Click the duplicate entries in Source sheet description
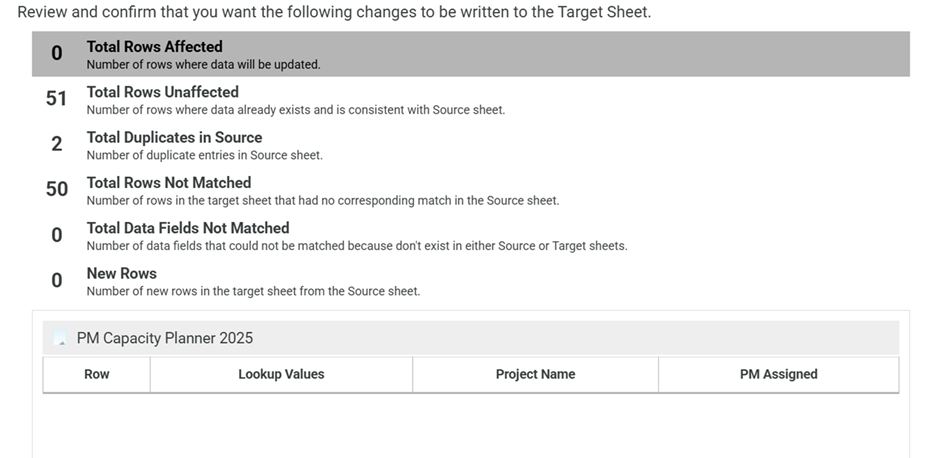This screenshot has height=458, width=934. click(x=204, y=155)
